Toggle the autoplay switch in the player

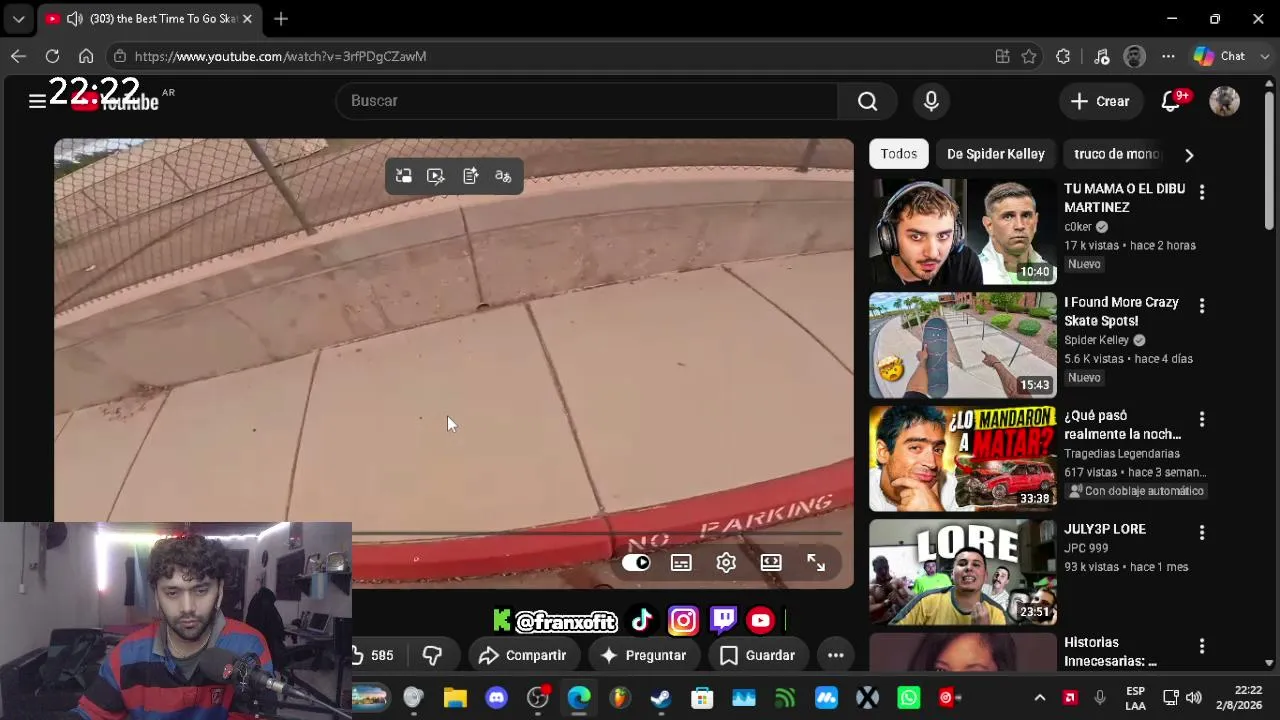tap(636, 562)
